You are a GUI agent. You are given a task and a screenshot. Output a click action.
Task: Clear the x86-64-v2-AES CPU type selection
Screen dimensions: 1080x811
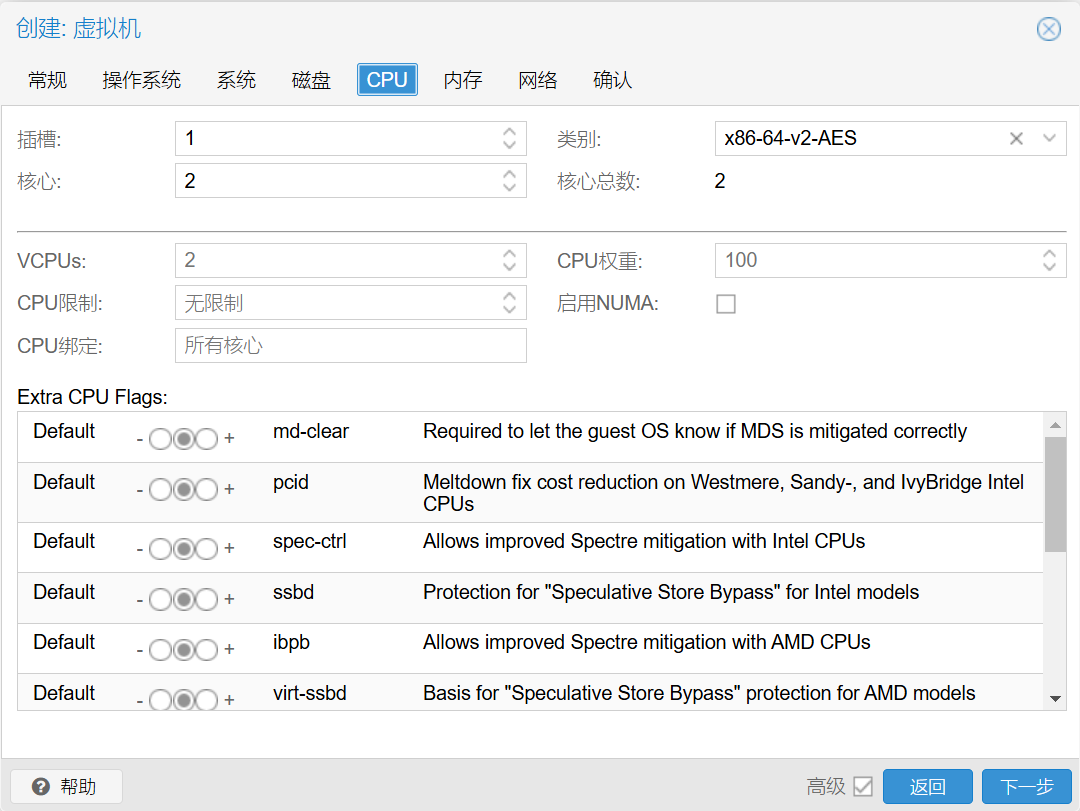click(x=1016, y=139)
